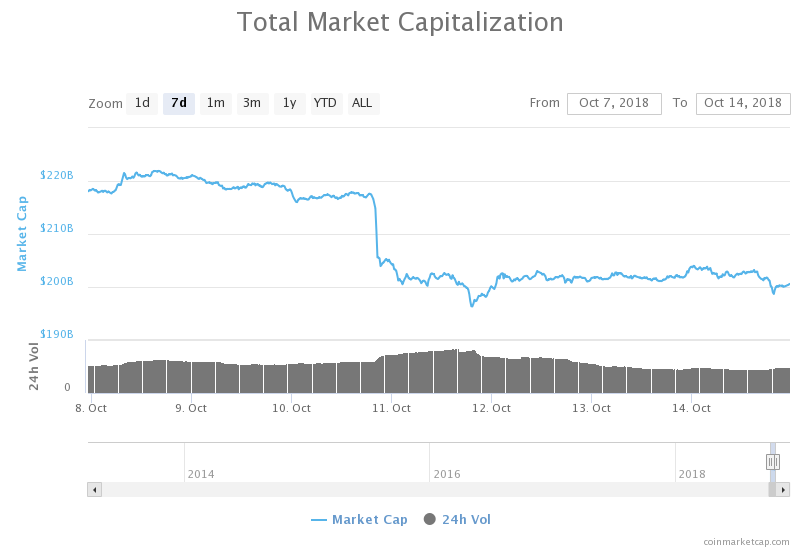
Task: Click the 2014 area in the navigator
Action: click(x=200, y=462)
